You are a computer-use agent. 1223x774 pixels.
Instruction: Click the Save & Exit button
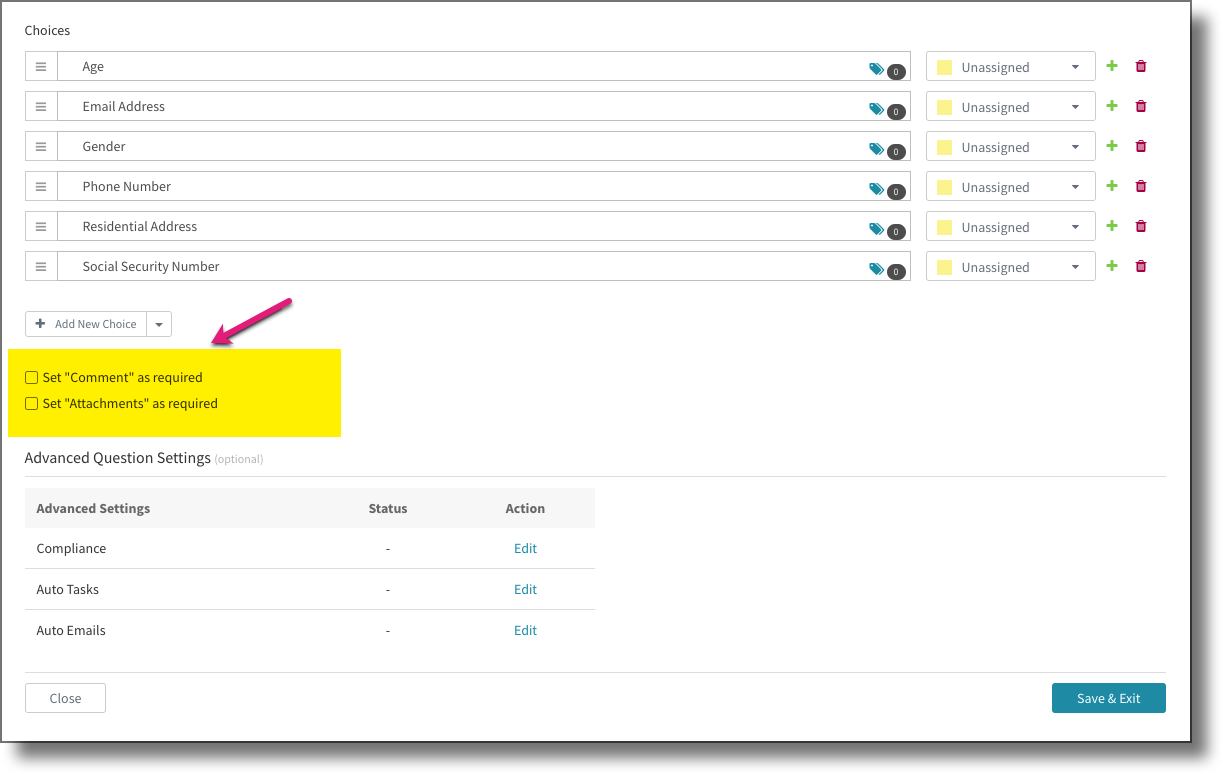1108,698
